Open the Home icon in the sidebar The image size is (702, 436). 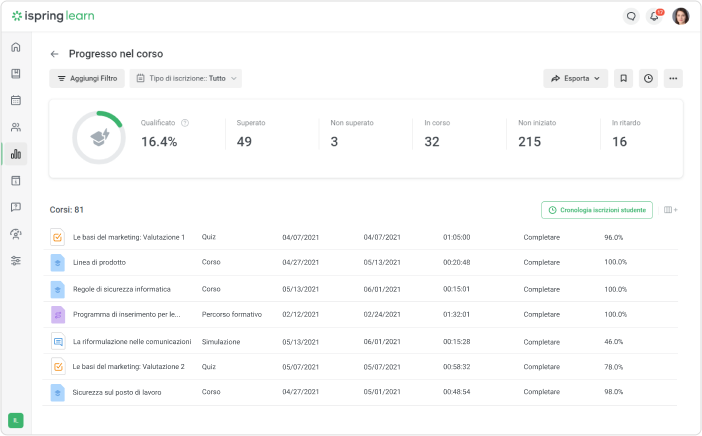(x=15, y=47)
